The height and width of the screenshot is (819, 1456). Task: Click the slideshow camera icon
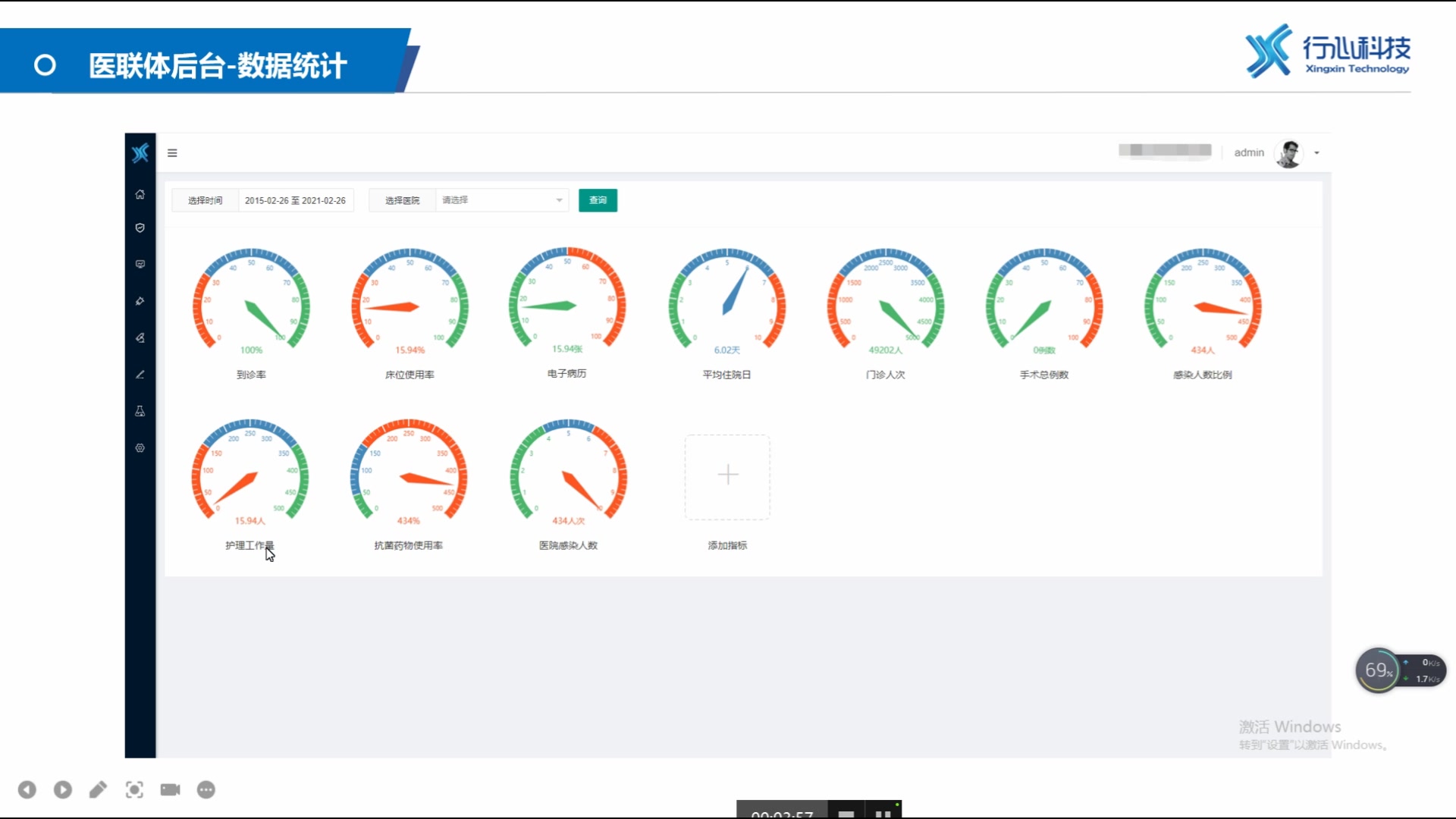point(170,790)
